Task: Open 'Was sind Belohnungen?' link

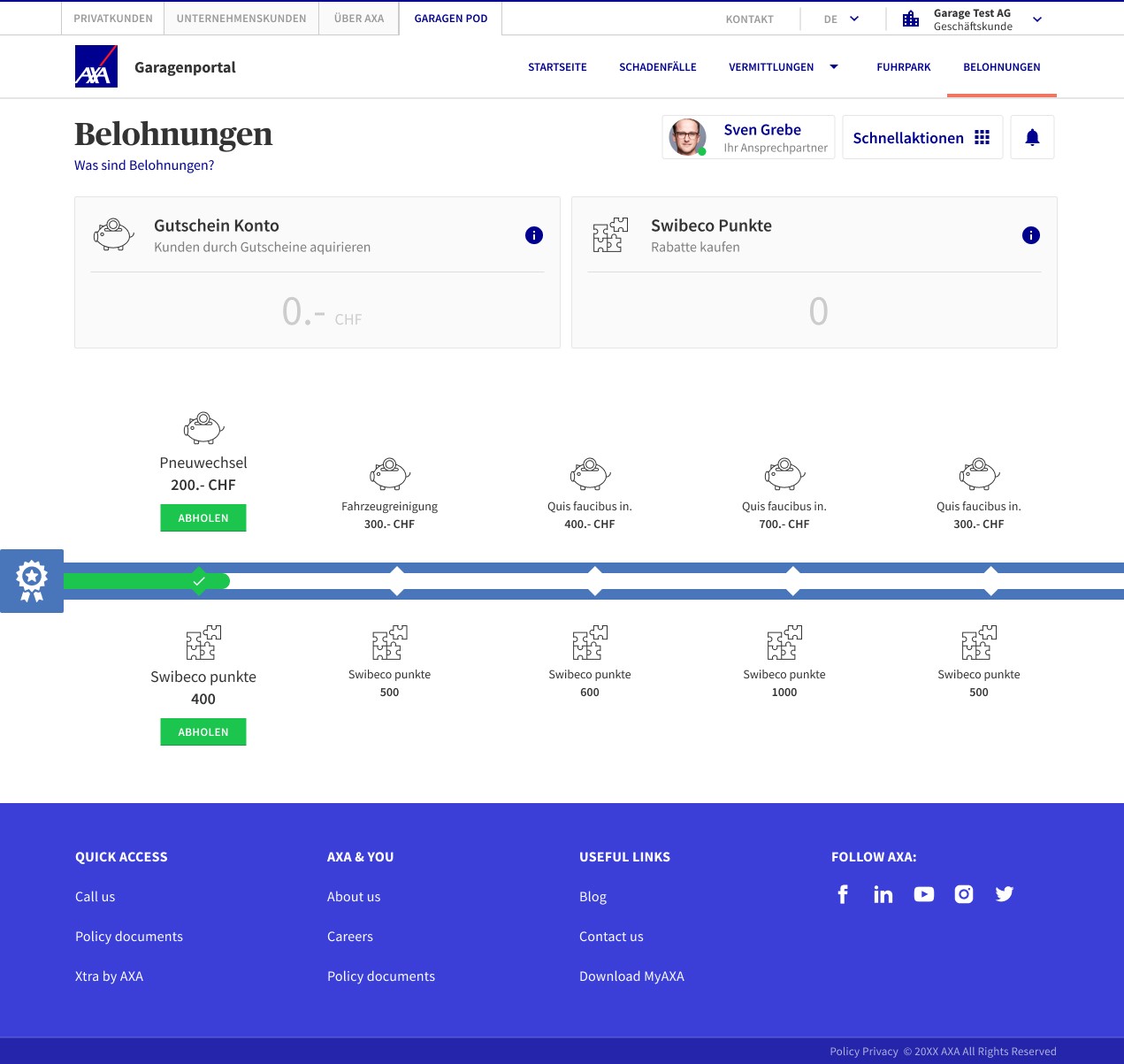Action: pyautogui.click(x=144, y=165)
